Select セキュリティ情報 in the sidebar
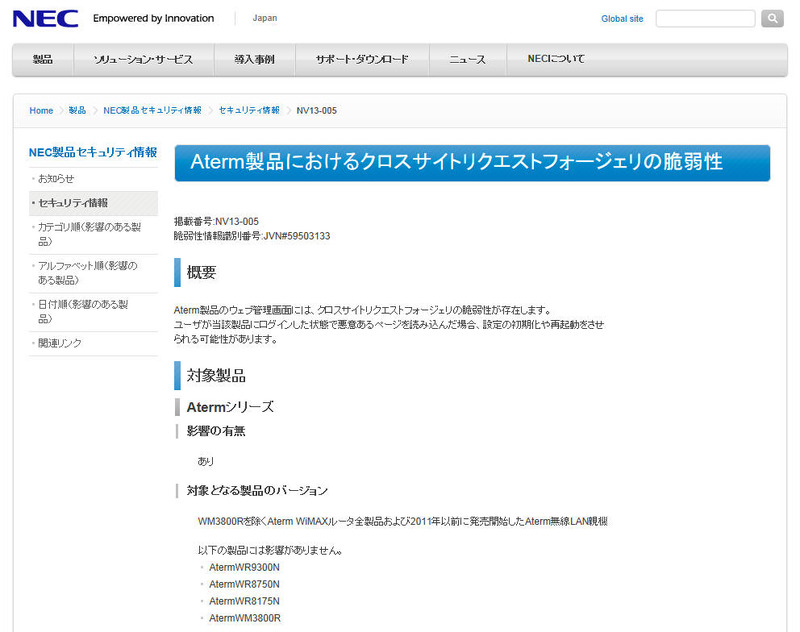Viewport: 800px width, 632px height. point(73,203)
